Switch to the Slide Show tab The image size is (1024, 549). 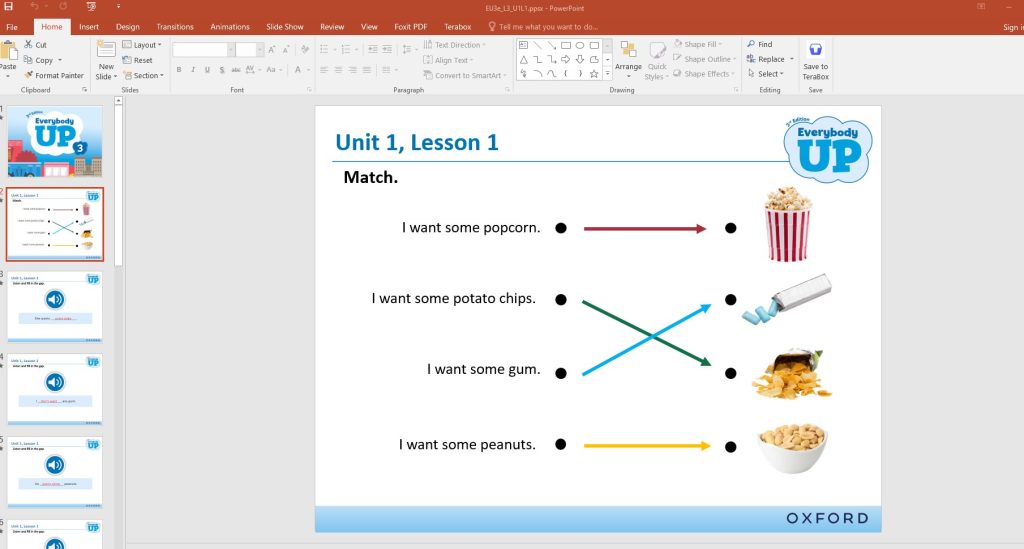click(285, 27)
